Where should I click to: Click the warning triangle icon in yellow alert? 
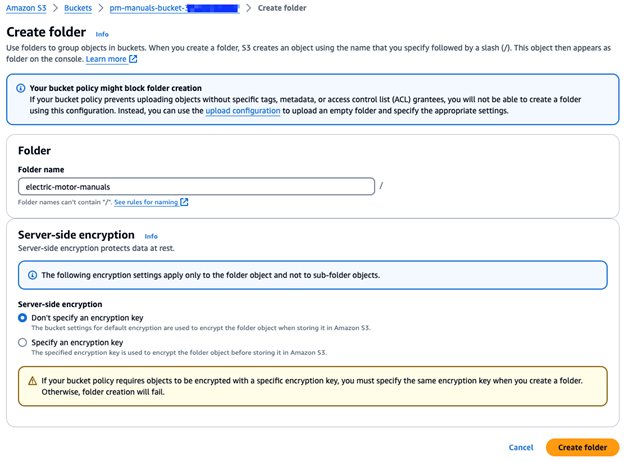click(x=32, y=381)
